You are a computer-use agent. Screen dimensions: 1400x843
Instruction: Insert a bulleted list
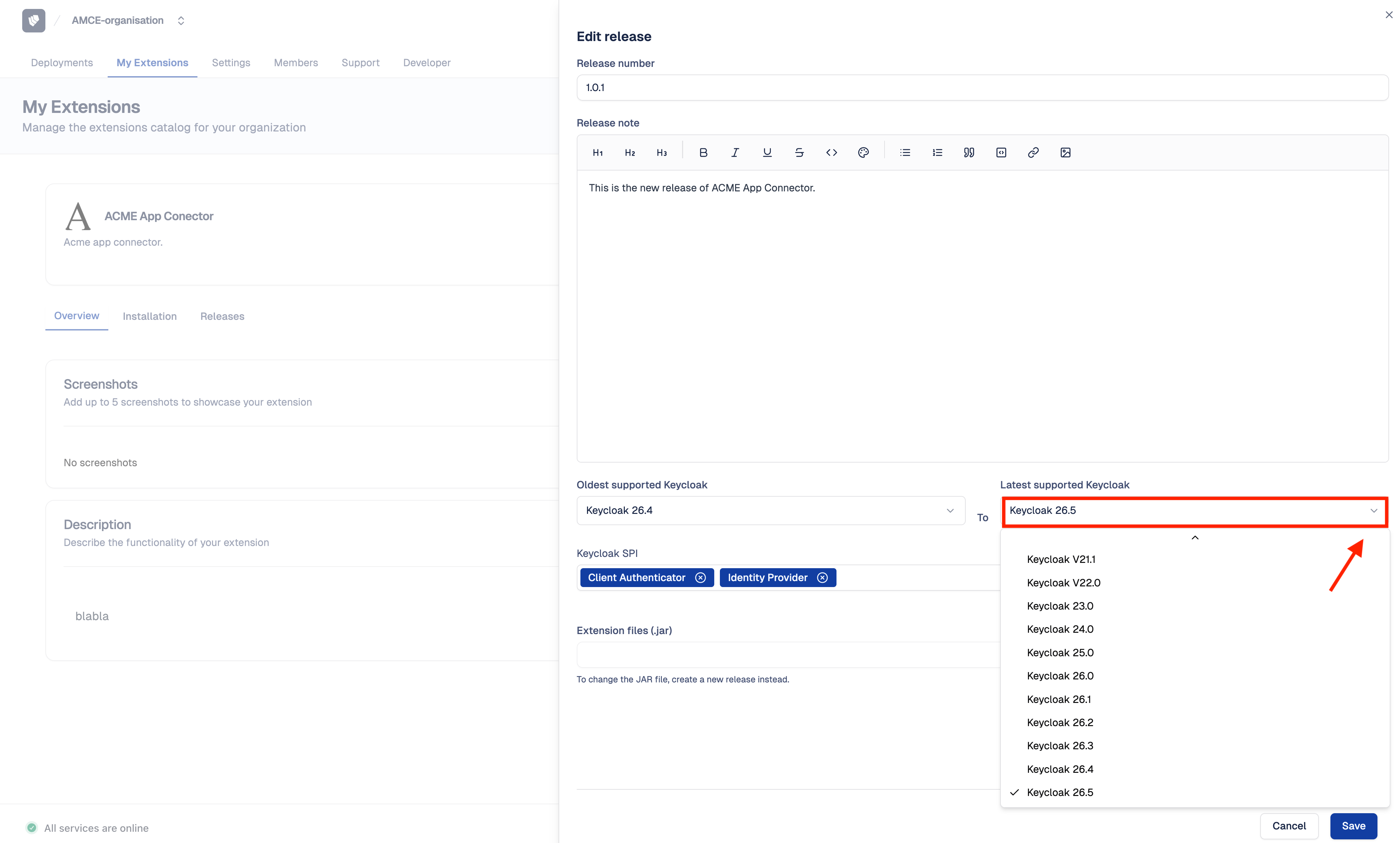(905, 152)
